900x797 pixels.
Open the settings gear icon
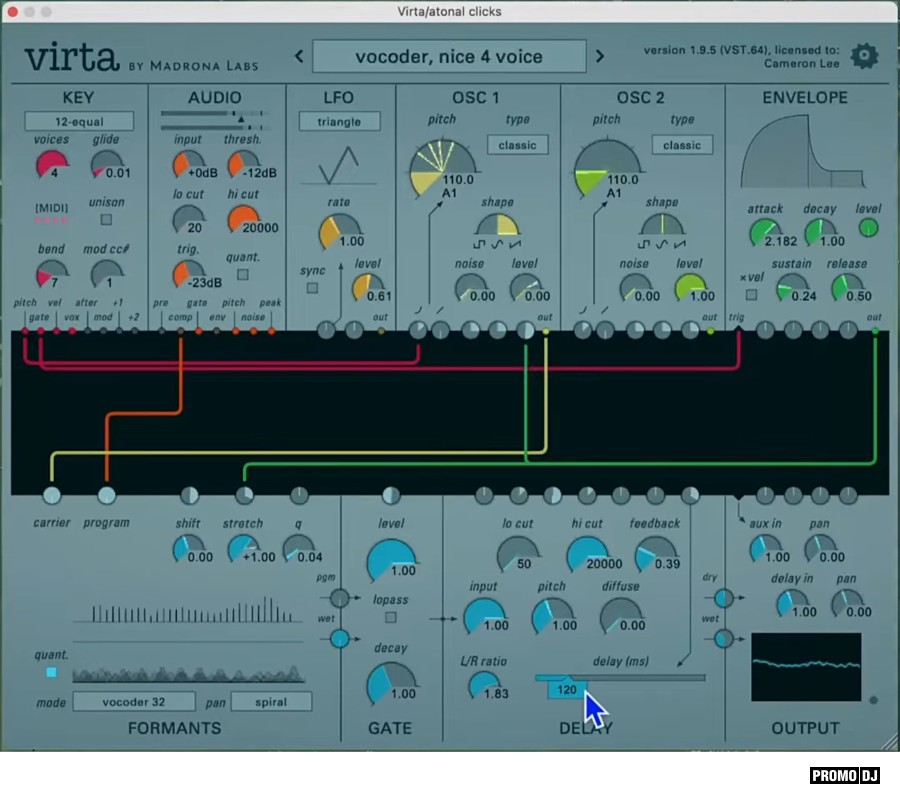pyautogui.click(x=864, y=56)
